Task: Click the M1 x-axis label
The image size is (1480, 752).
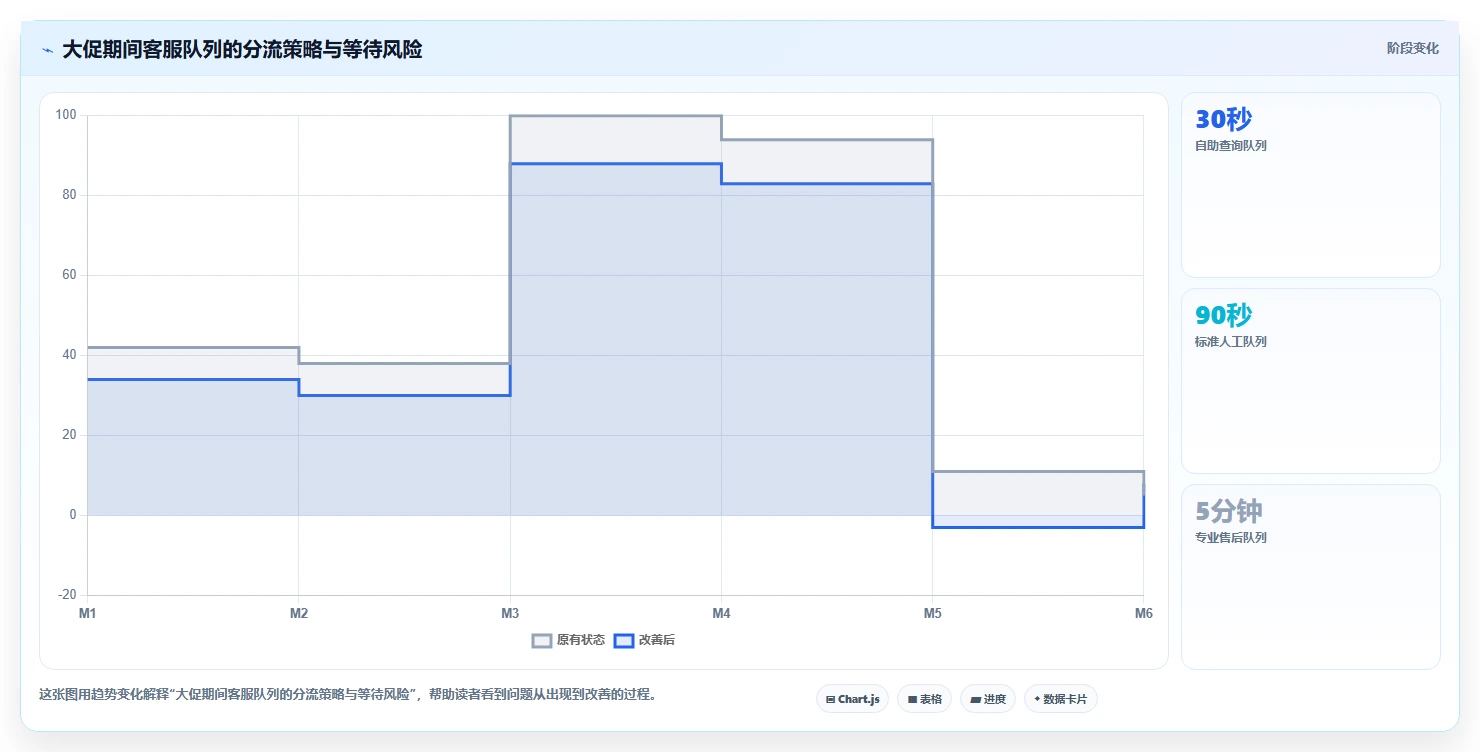Action: tap(88, 614)
